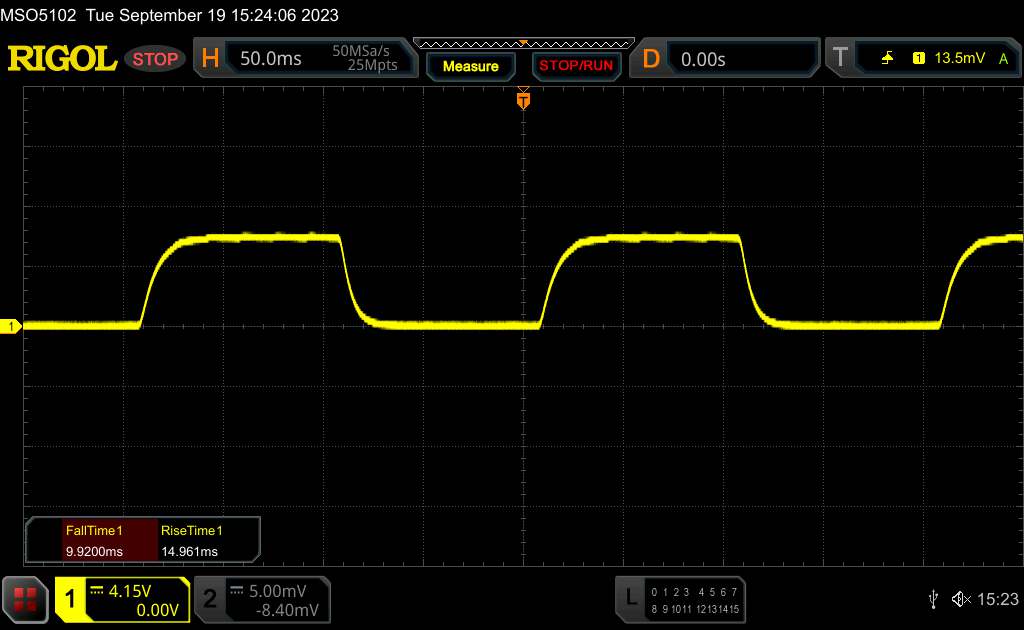Screen dimensions: 1024x630
Task: Select channel 1 0.00V offset value
Action: 157,610
